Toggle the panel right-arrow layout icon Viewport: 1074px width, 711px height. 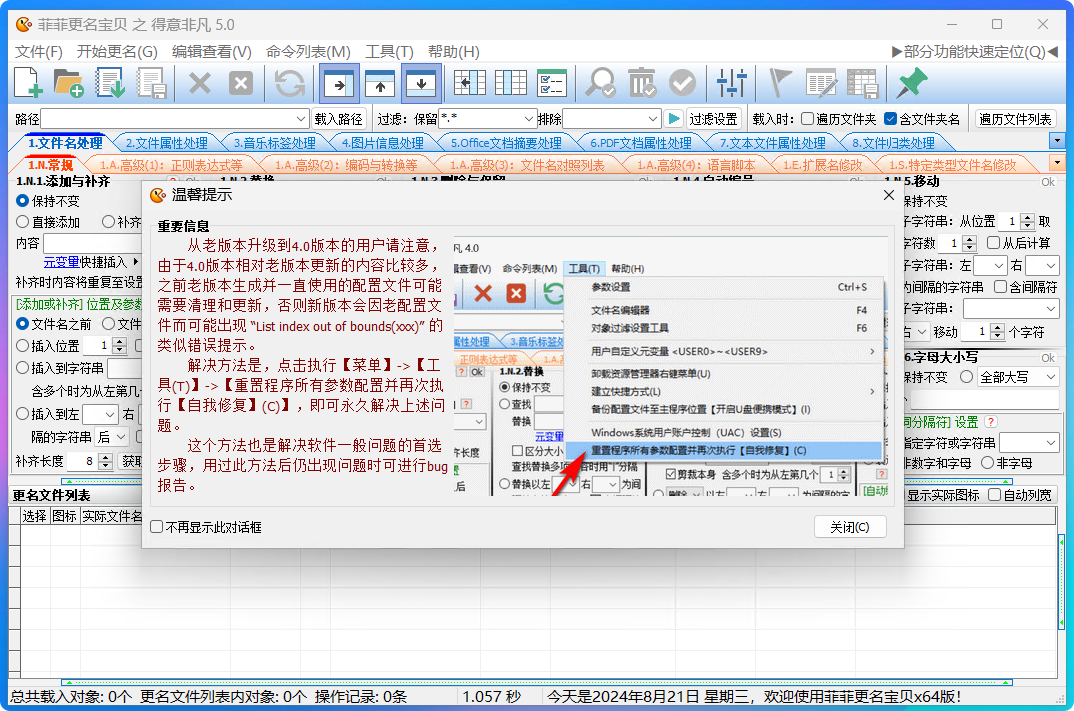[339, 84]
